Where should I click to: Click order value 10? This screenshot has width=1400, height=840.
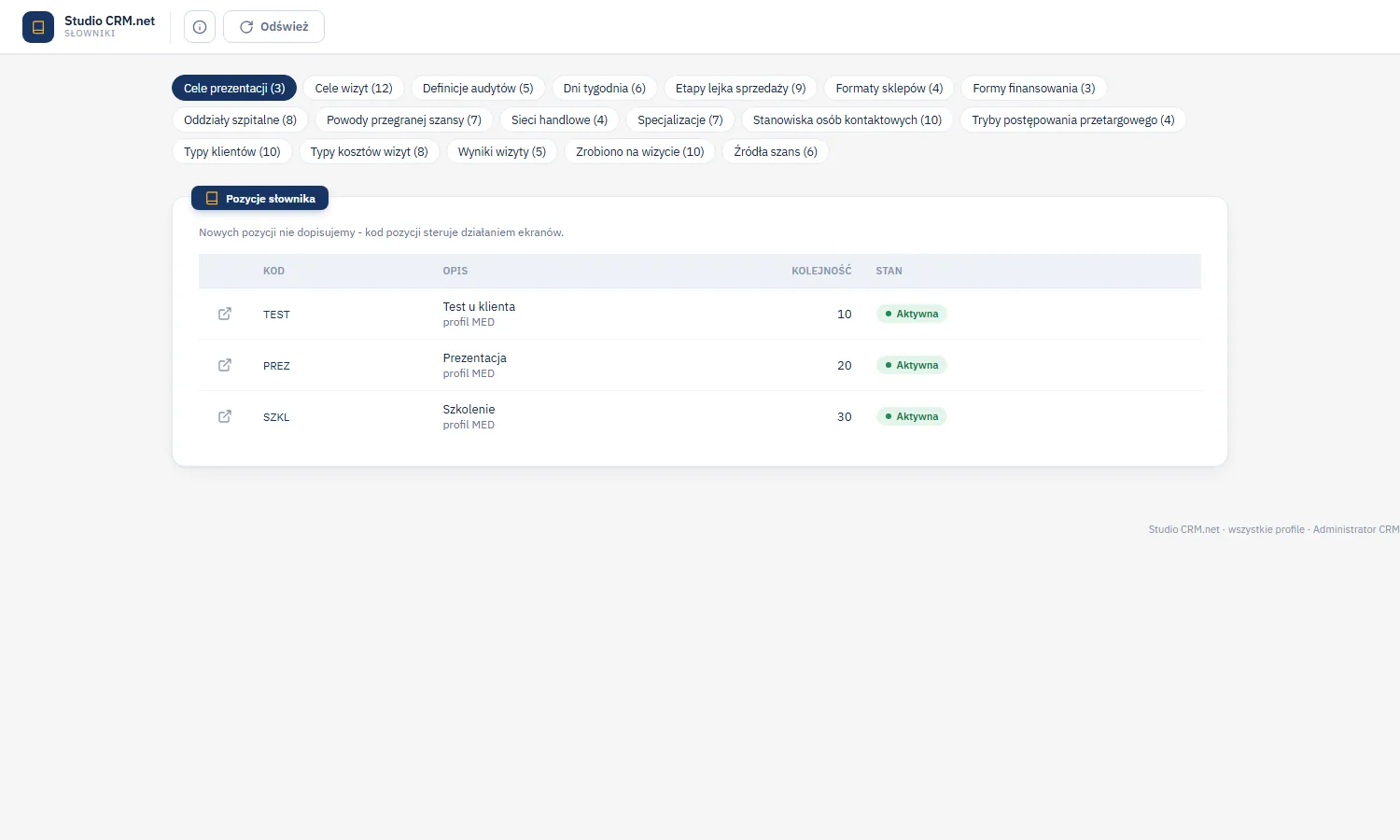pos(845,314)
